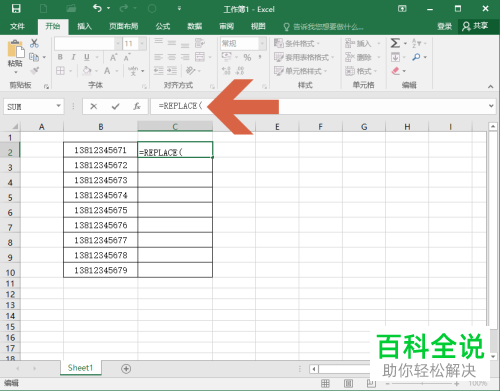Toggle Italic formatting

click(73, 57)
